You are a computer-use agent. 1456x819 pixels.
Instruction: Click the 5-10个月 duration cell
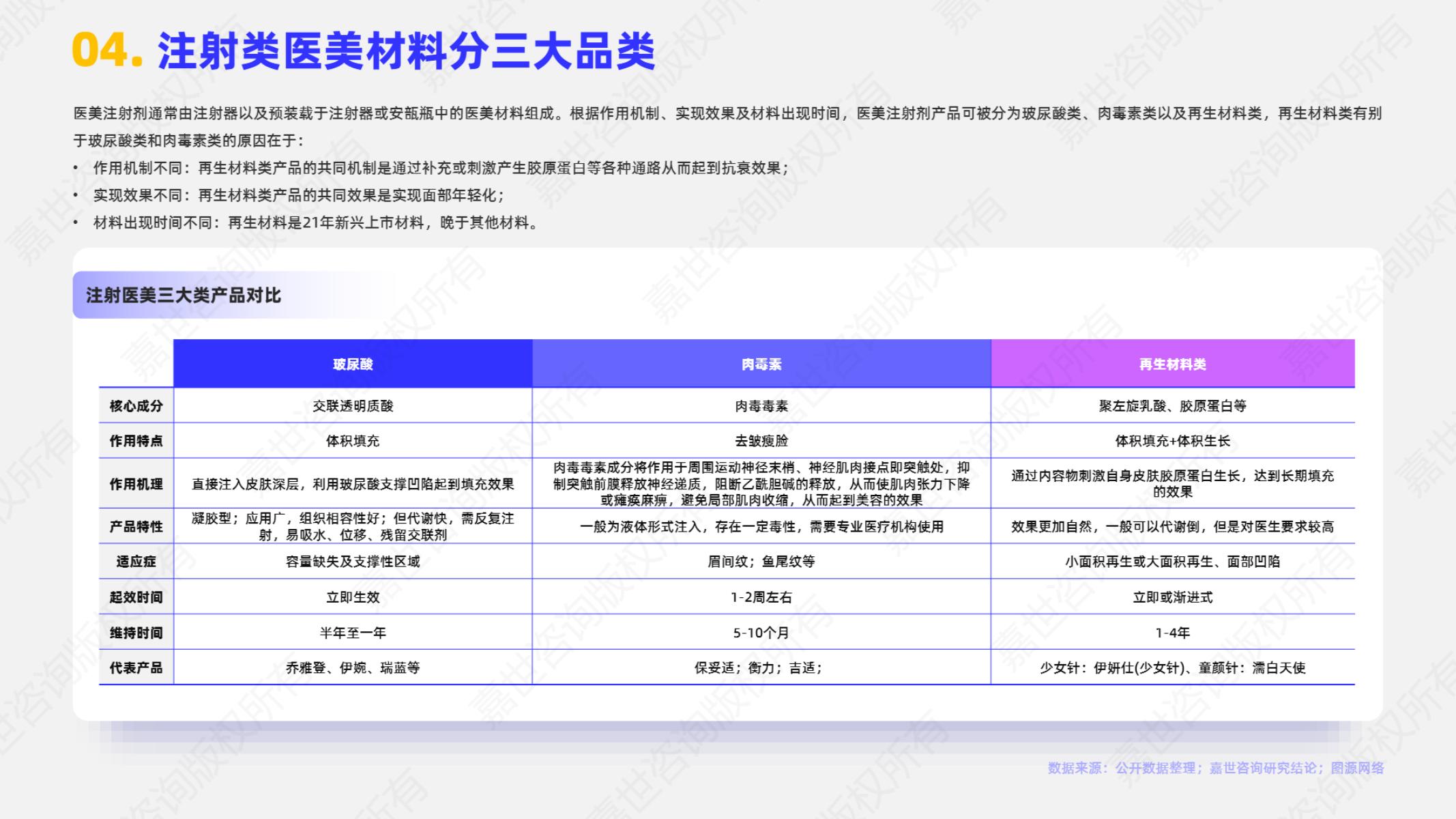761,633
